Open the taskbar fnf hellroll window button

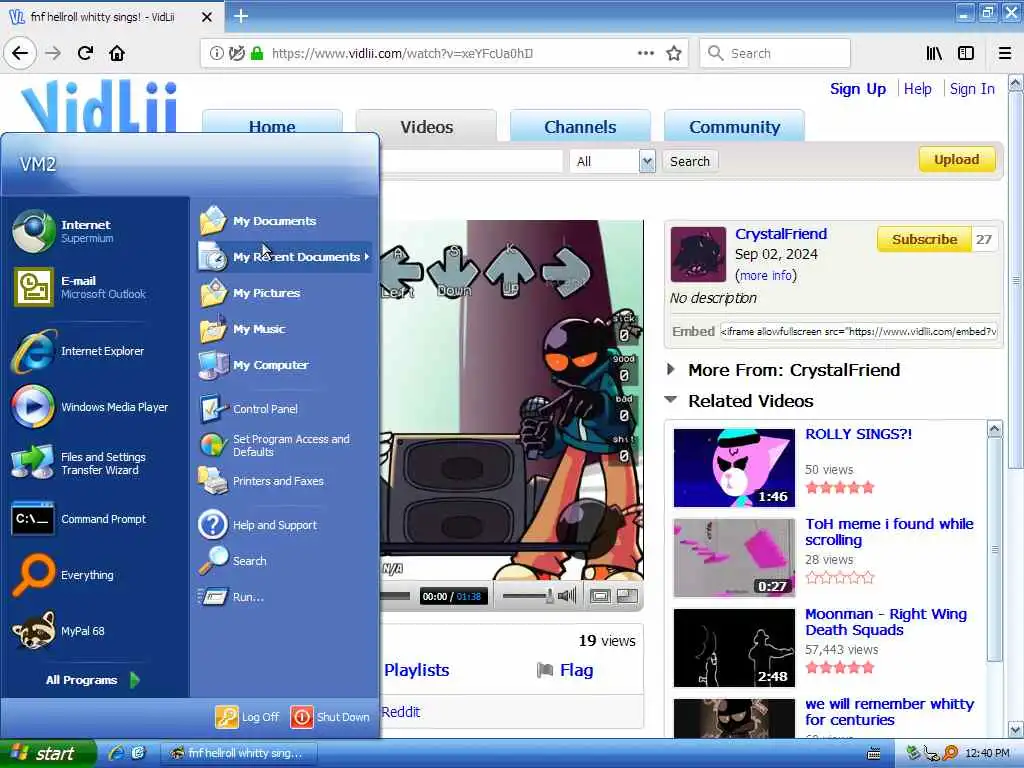pyautogui.click(x=240, y=754)
